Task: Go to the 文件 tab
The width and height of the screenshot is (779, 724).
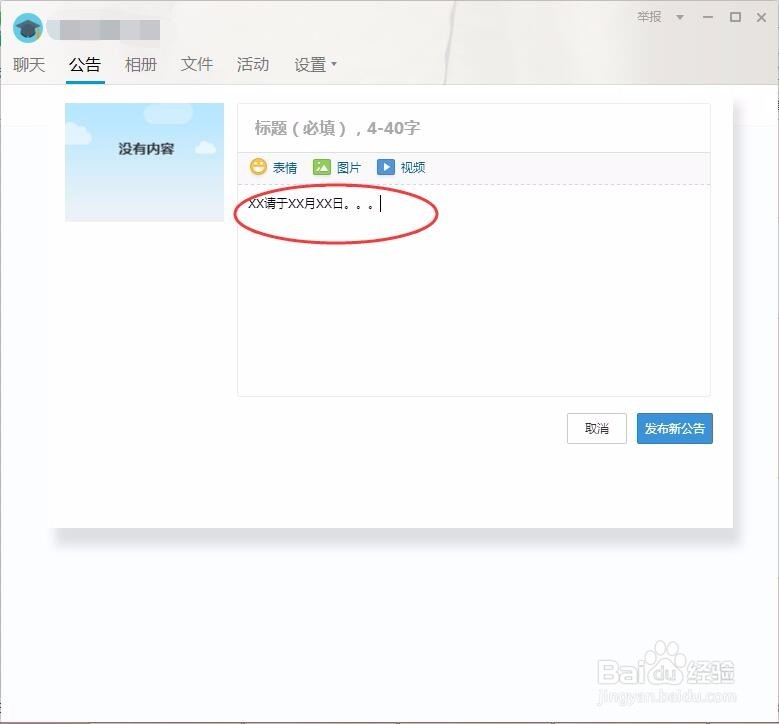Action: point(197,65)
